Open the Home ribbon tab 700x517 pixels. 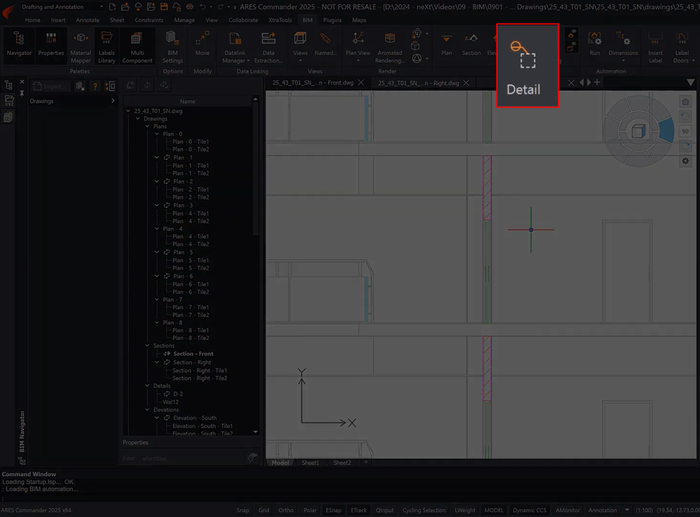click(x=32, y=20)
